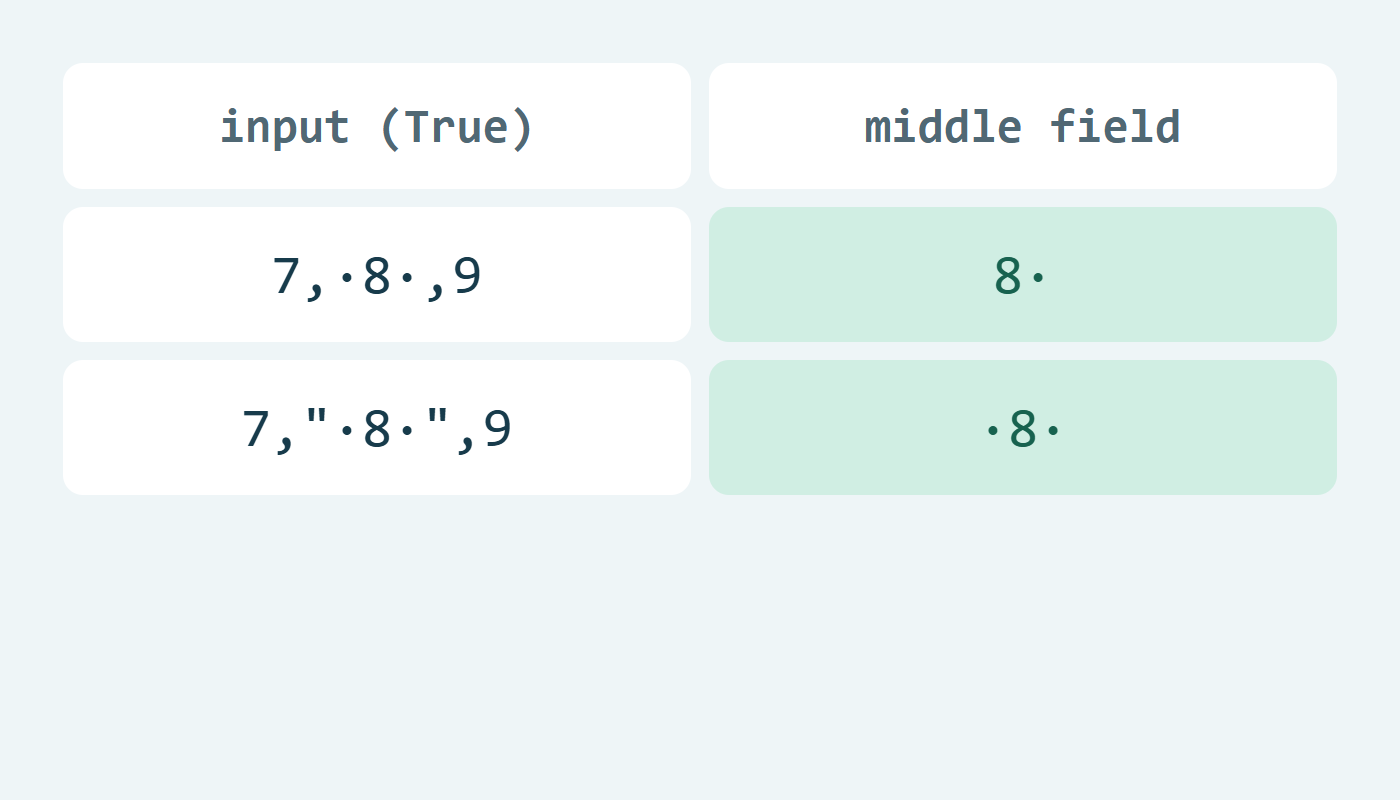Click the word "input" in the header
1400x800 pixels.
click(x=285, y=128)
